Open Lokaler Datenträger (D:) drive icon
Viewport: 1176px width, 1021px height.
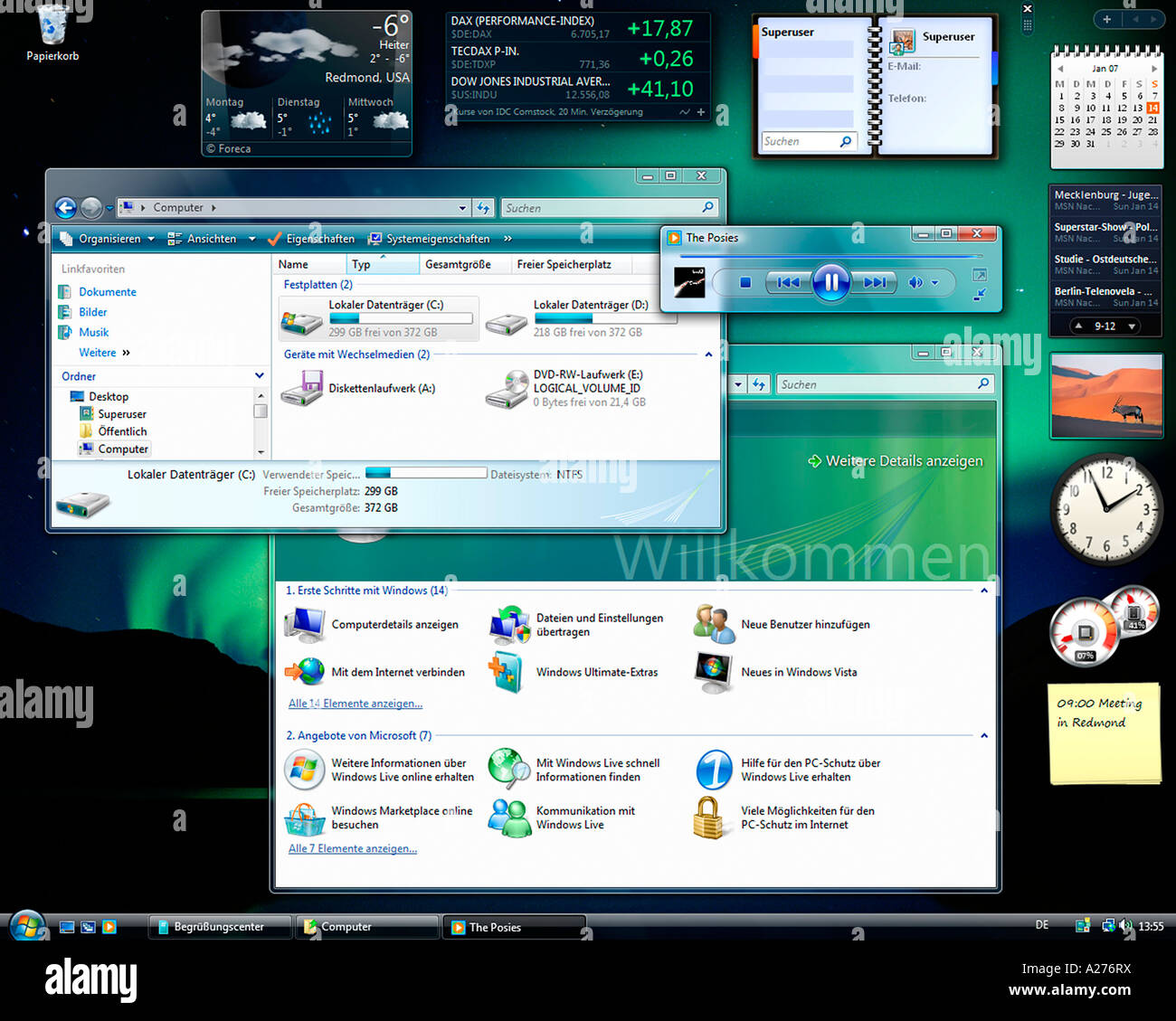tap(507, 323)
